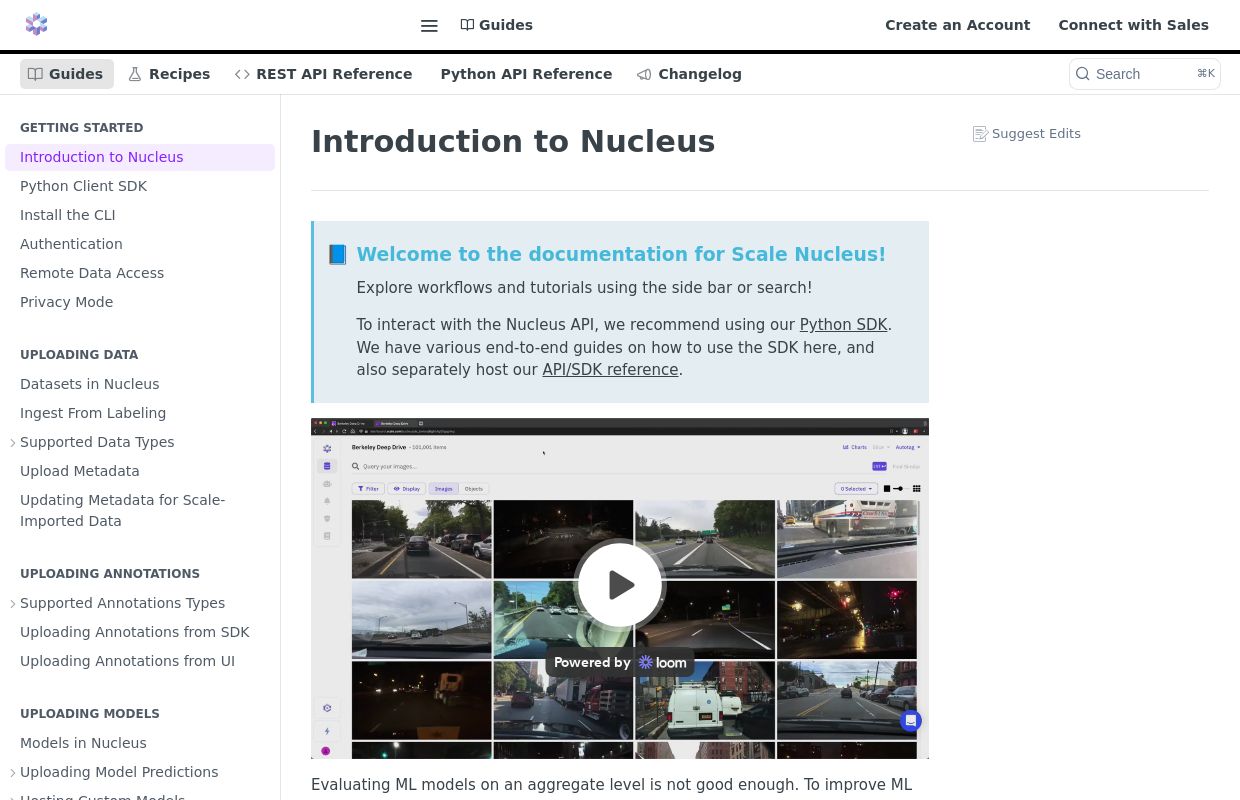Click the Powered by Loom badge
The width and height of the screenshot is (1240, 800).
620,662
